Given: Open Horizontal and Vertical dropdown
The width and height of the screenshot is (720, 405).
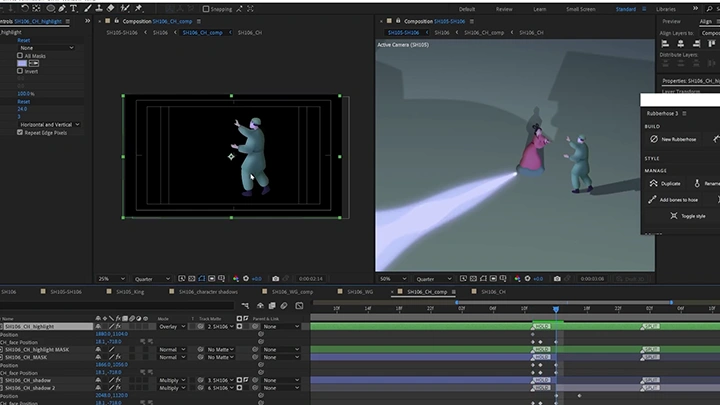Looking at the screenshot, I should [50, 124].
